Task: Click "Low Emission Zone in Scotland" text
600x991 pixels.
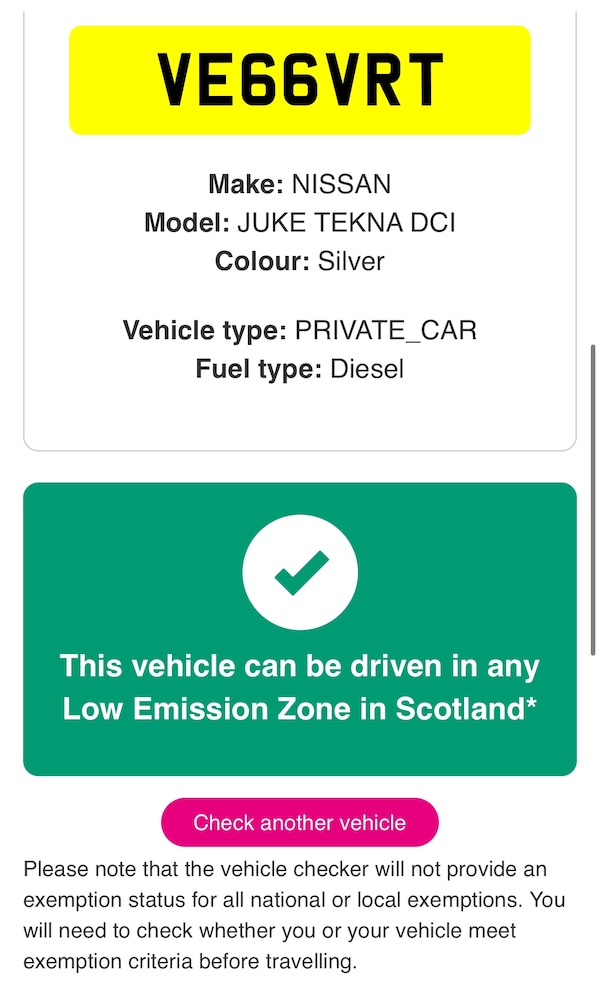Action: click(292, 709)
